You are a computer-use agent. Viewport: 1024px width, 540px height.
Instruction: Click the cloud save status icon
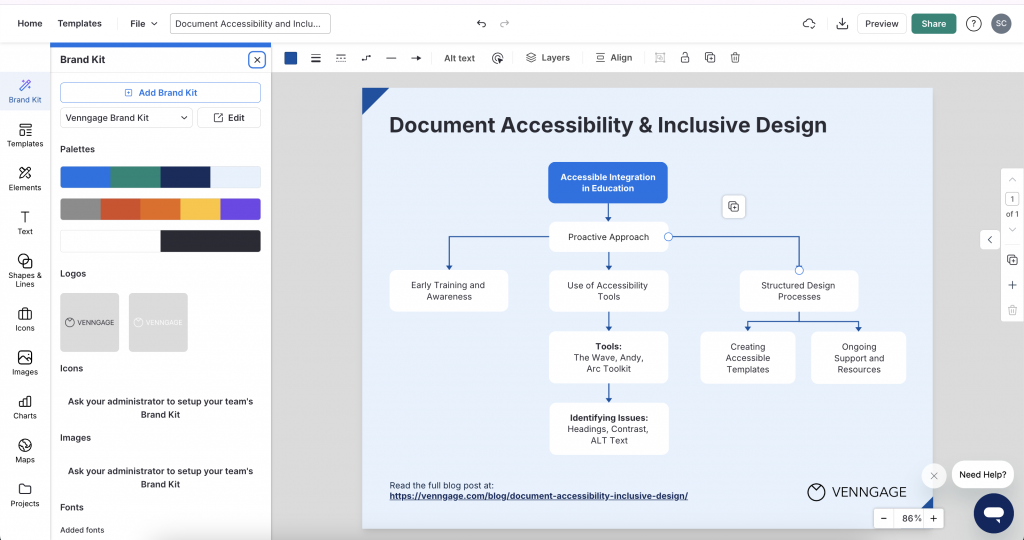808,24
